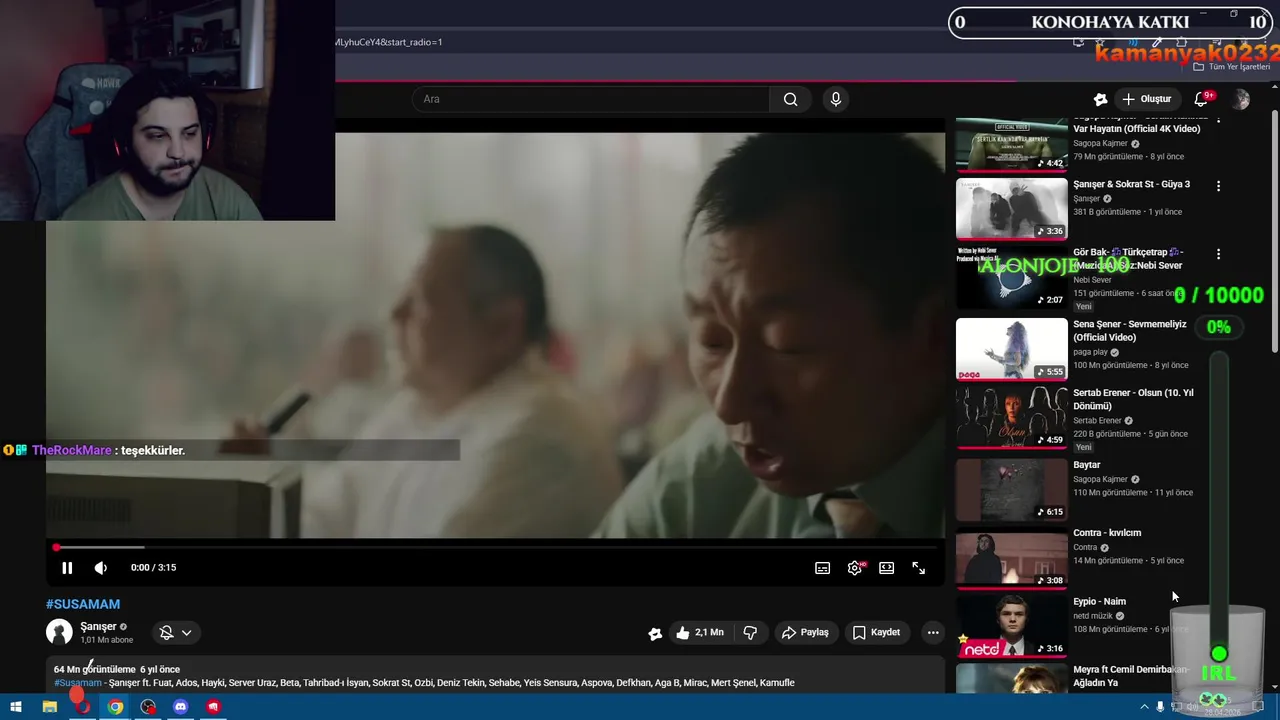Dislike the #SUSAMAM video
Viewport: 1280px width, 720px height.
point(750,632)
